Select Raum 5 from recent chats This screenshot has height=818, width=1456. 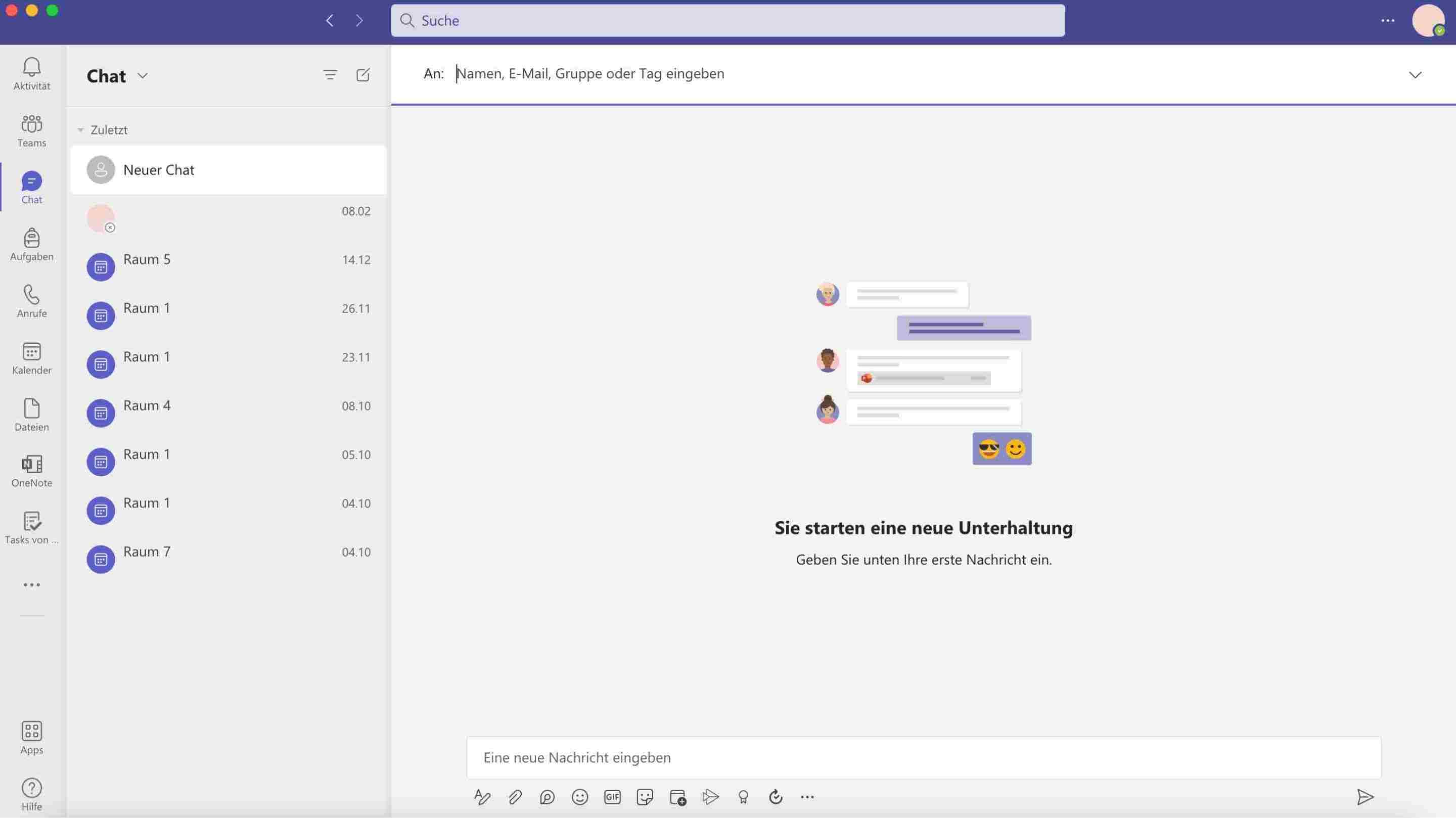(228, 259)
